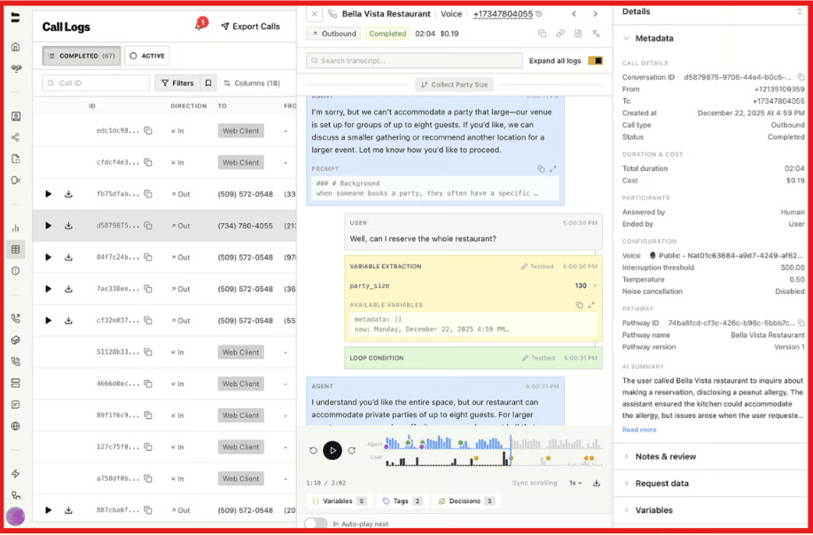Toggle the Details panel collapse arrows
The width and height of the screenshot is (813, 535).
click(799, 11)
